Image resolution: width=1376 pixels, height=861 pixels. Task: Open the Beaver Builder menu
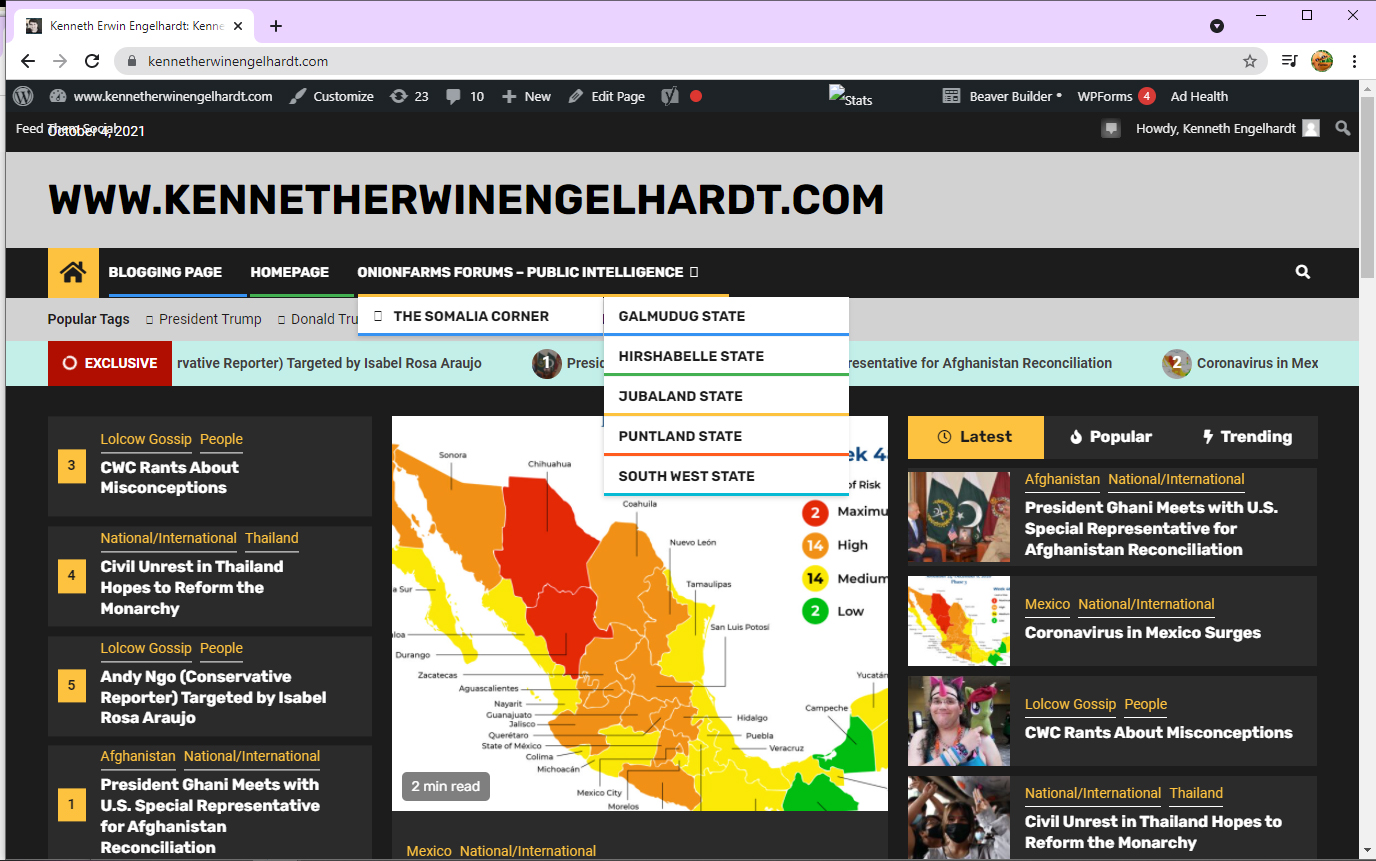point(1002,96)
